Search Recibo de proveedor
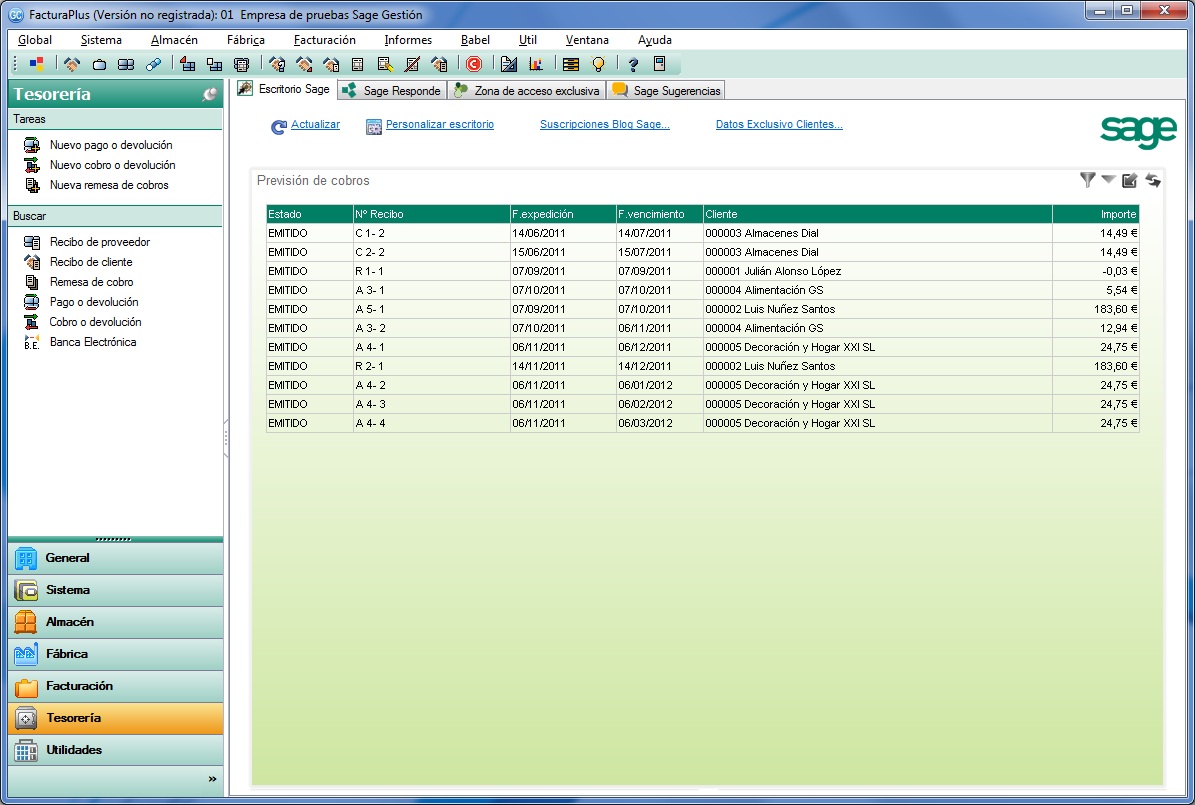1195x805 pixels. [100, 242]
